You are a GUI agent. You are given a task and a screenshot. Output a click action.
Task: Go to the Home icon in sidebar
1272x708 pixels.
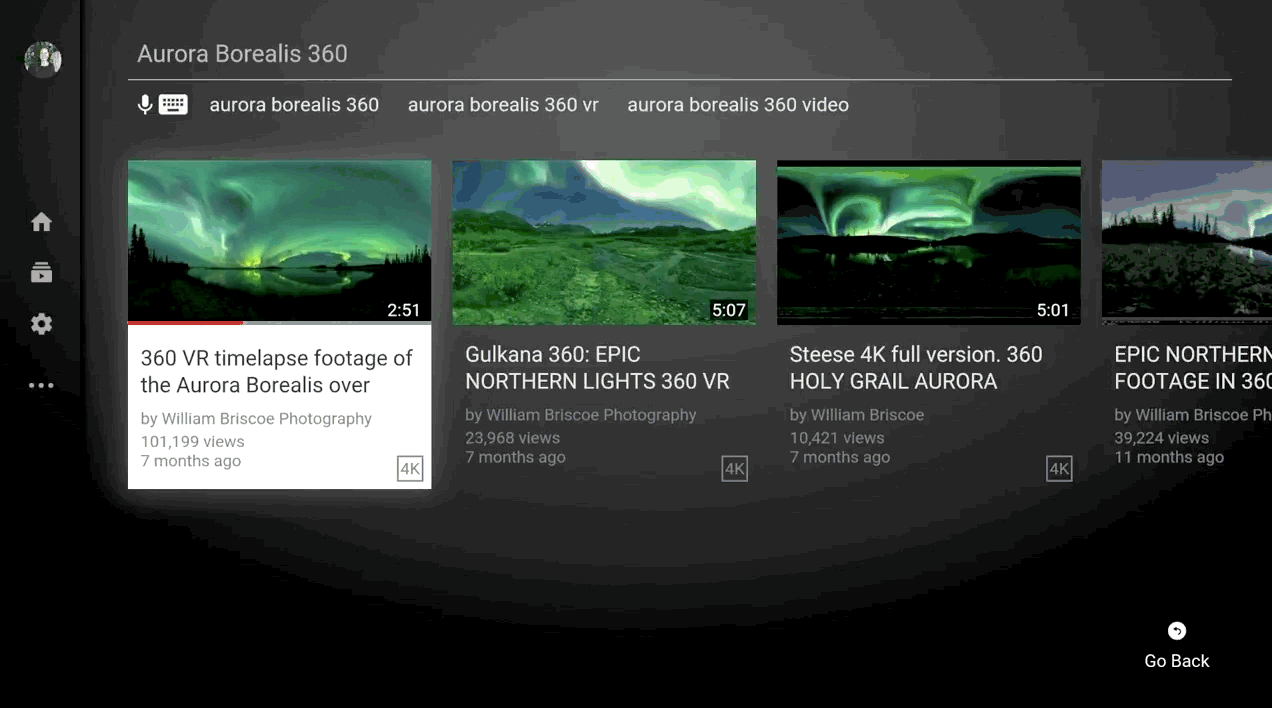coord(41,222)
